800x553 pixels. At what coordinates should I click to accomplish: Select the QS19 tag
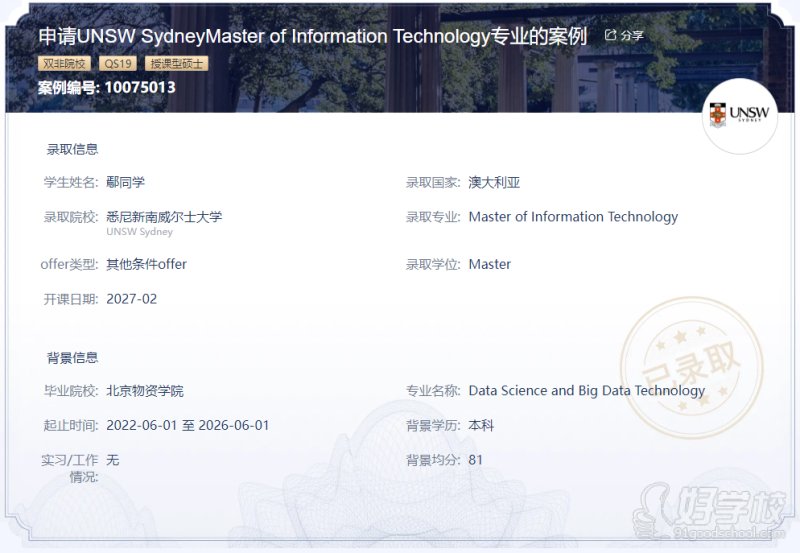point(118,64)
